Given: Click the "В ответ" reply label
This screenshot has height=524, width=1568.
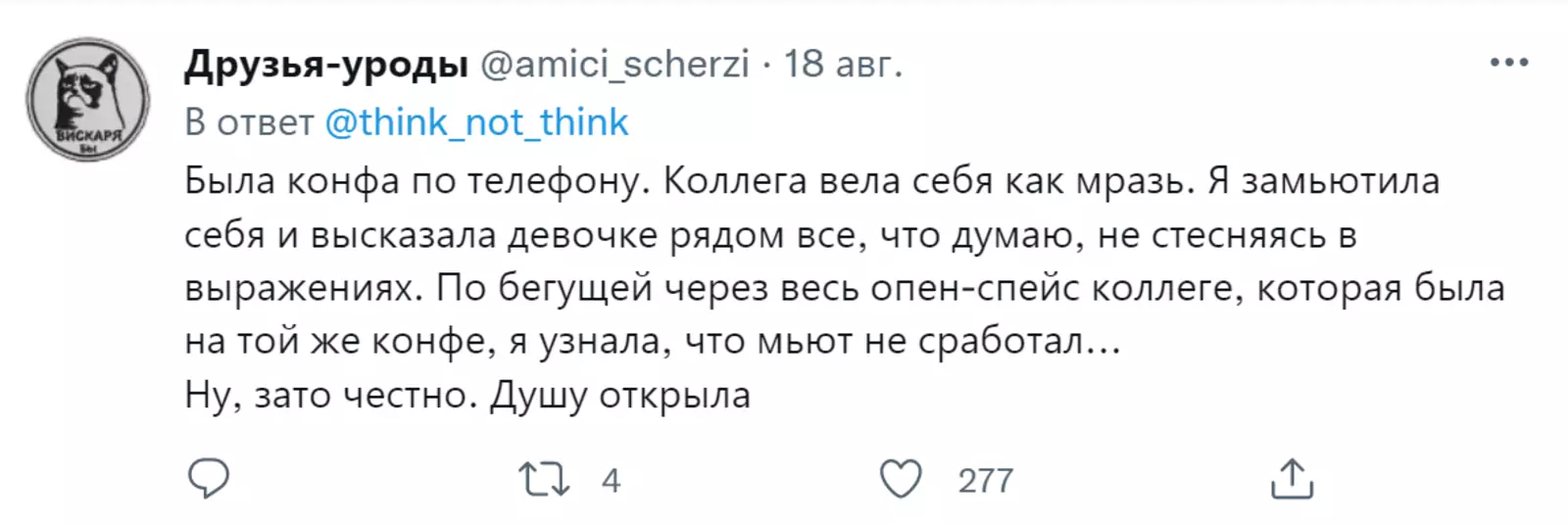Looking at the screenshot, I should point(249,122).
